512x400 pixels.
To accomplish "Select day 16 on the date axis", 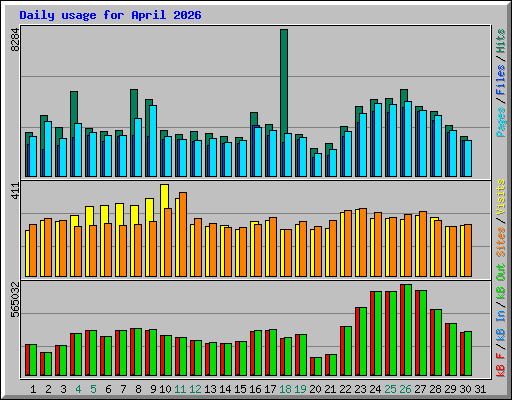I will click(x=255, y=389).
